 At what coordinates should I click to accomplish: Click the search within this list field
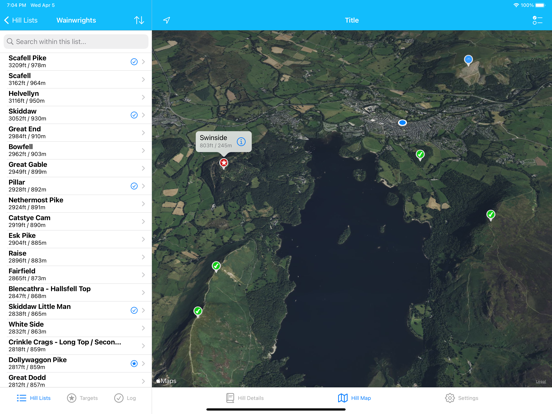coord(76,42)
